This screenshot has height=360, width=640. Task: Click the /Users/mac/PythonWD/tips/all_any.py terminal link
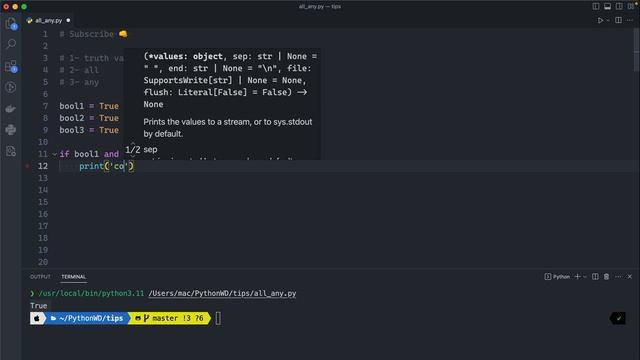click(x=222, y=293)
